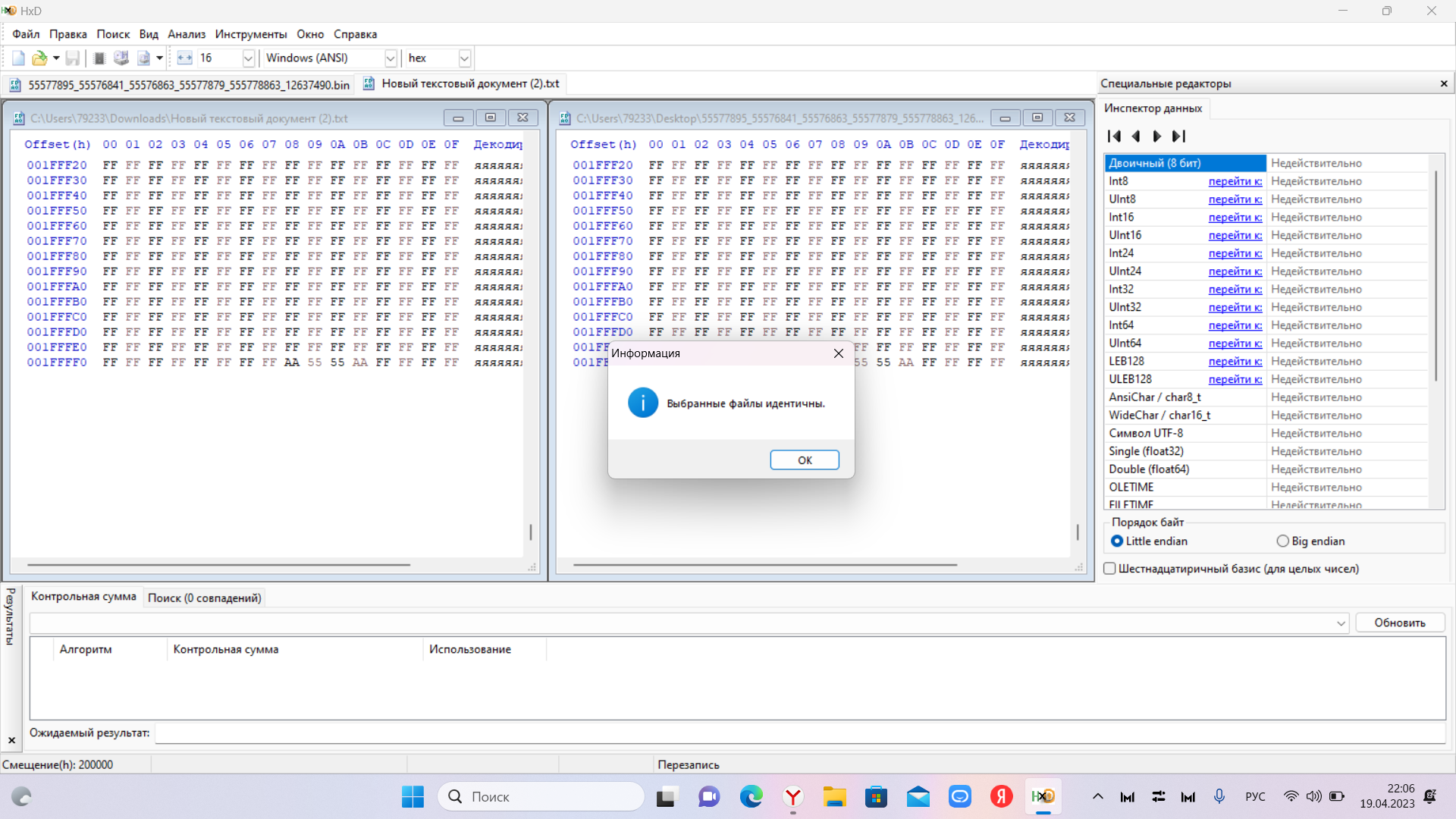Click the Open file folder icon
The image size is (1456, 819).
39,58
